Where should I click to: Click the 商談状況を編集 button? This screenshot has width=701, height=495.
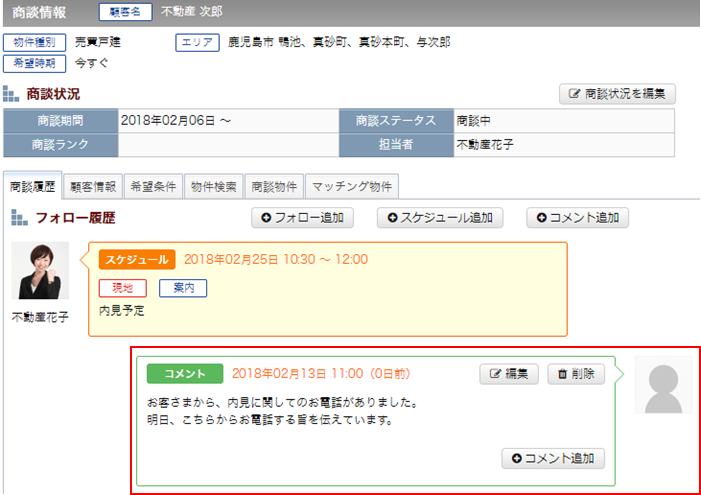pyautogui.click(x=617, y=95)
